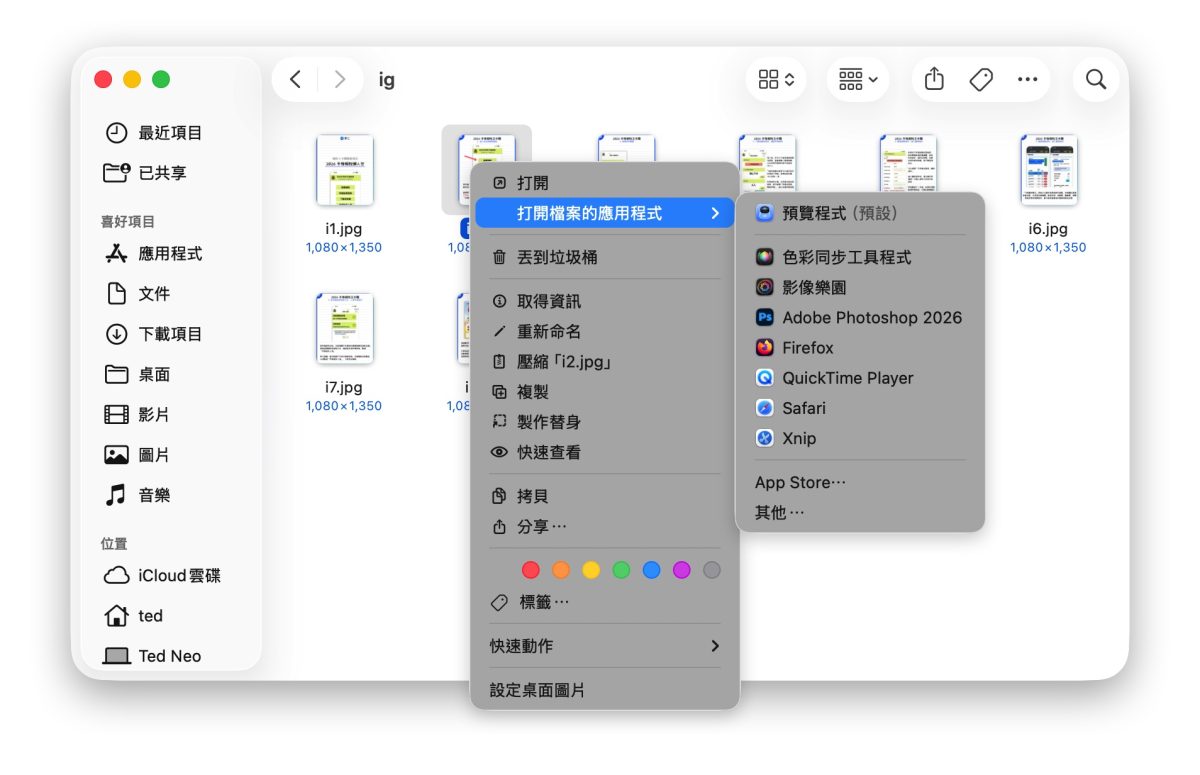
Task: Open with Firefox
Action: [x=860, y=348]
